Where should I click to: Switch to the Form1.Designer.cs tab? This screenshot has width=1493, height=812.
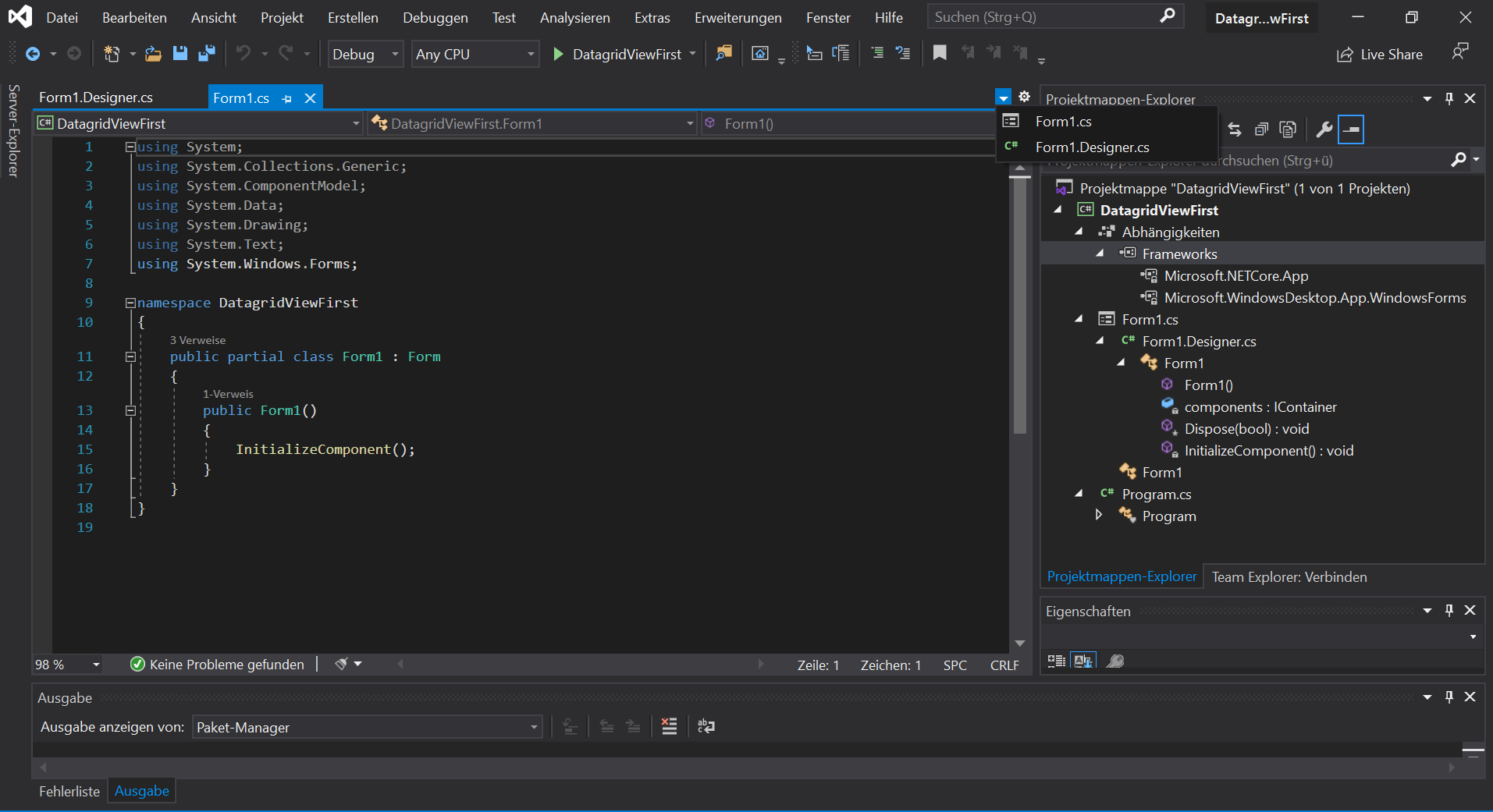(95, 97)
